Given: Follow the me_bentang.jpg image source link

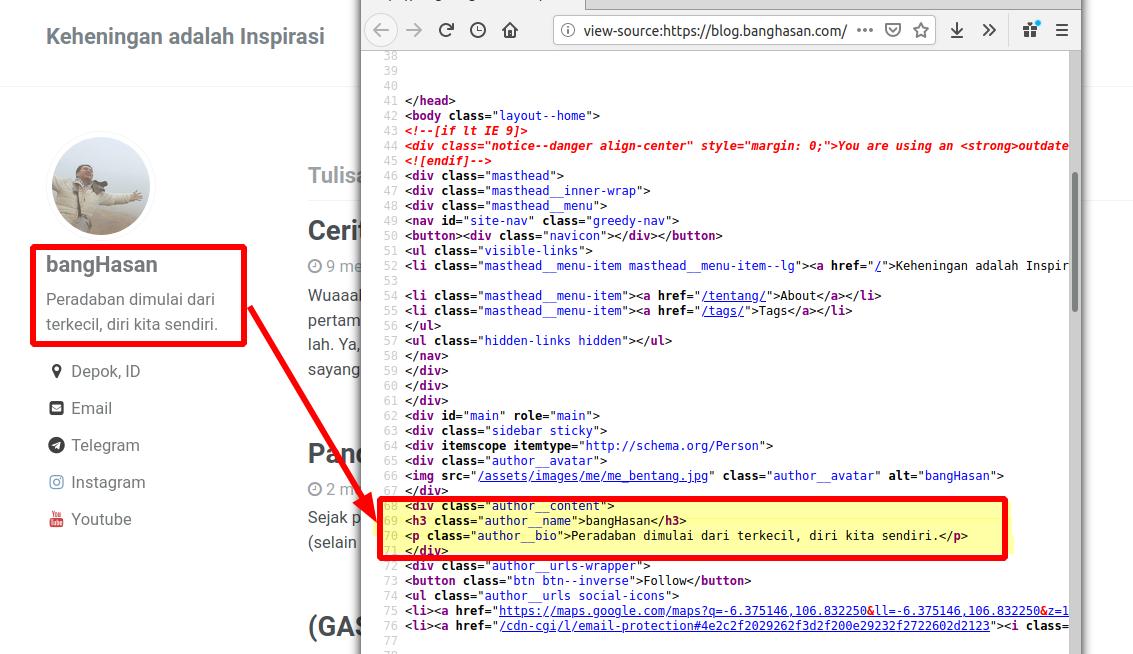Looking at the screenshot, I should (x=596, y=476).
